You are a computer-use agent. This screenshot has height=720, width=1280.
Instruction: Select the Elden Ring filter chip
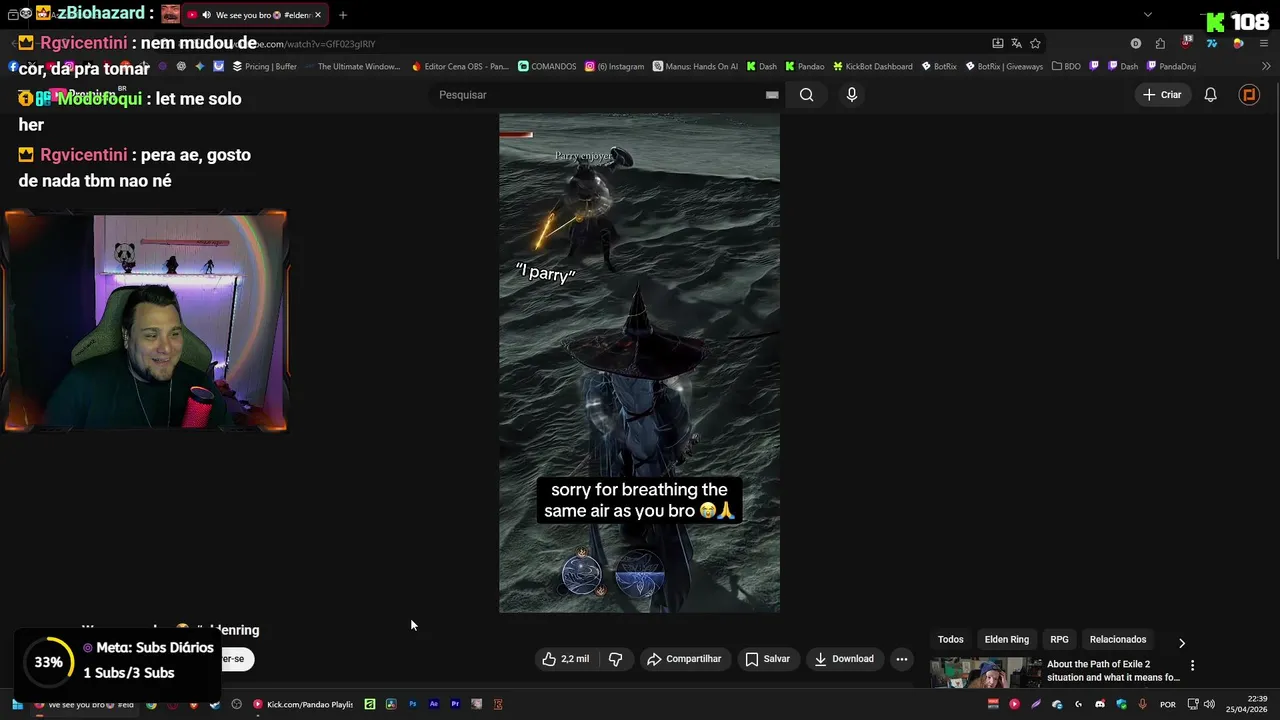coord(1006,640)
